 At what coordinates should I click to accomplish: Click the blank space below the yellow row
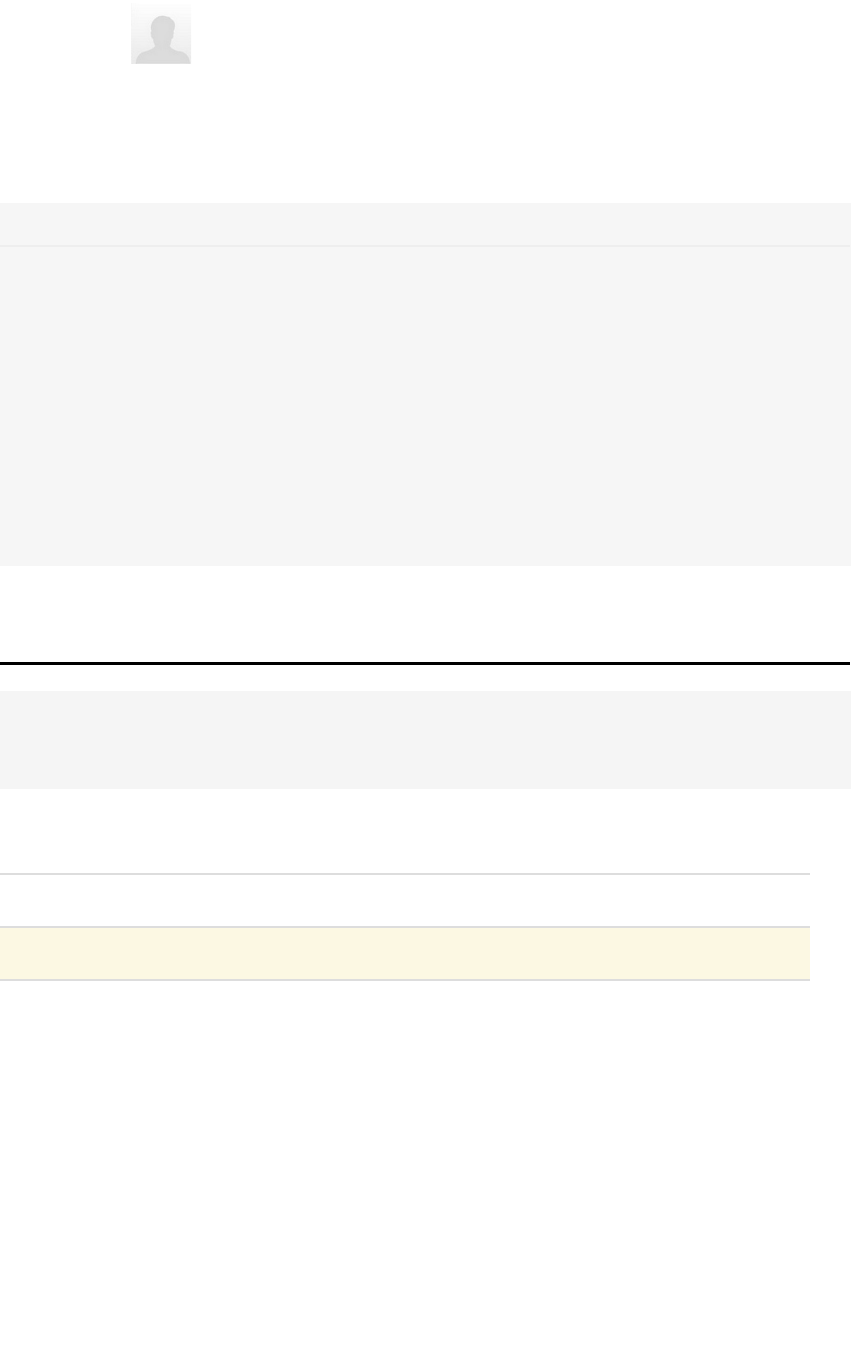tap(404, 1150)
